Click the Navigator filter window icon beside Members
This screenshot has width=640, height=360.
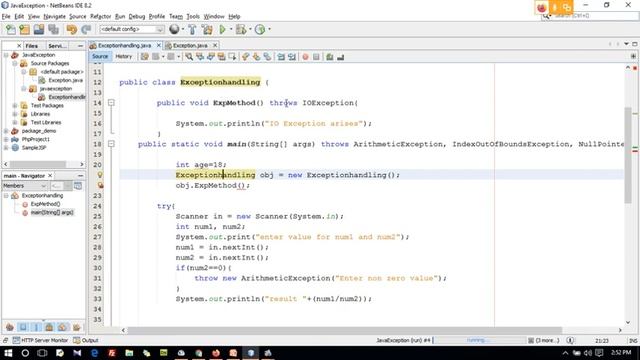[78, 186]
